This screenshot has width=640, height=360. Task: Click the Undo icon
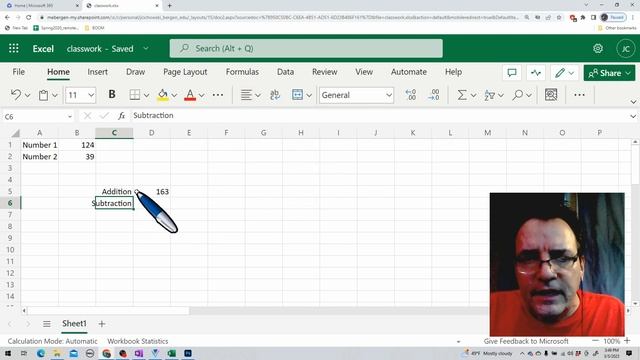click(x=16, y=95)
